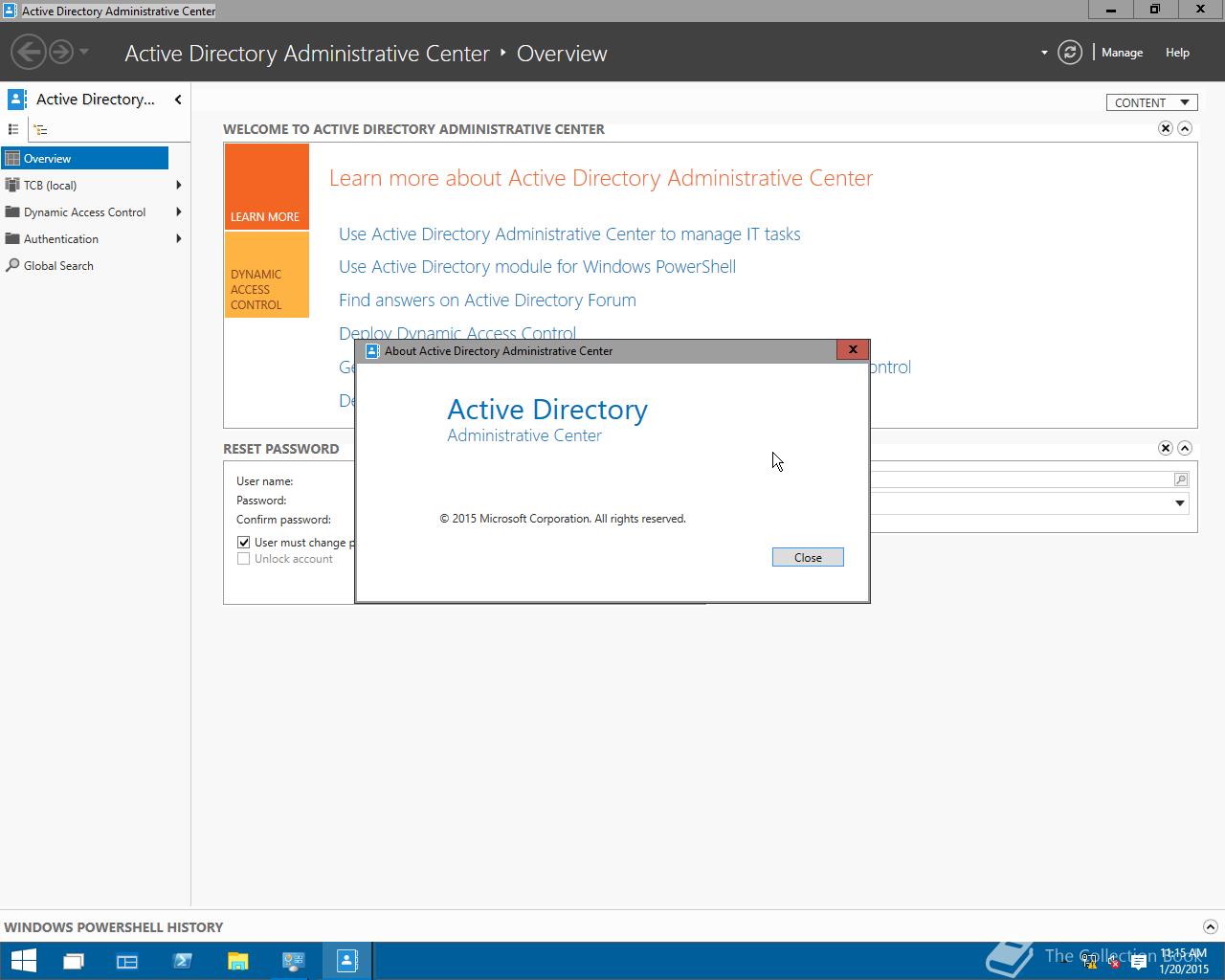Open the dropdown arrow below user name field
This screenshot has width=1225, height=980.
(1179, 503)
